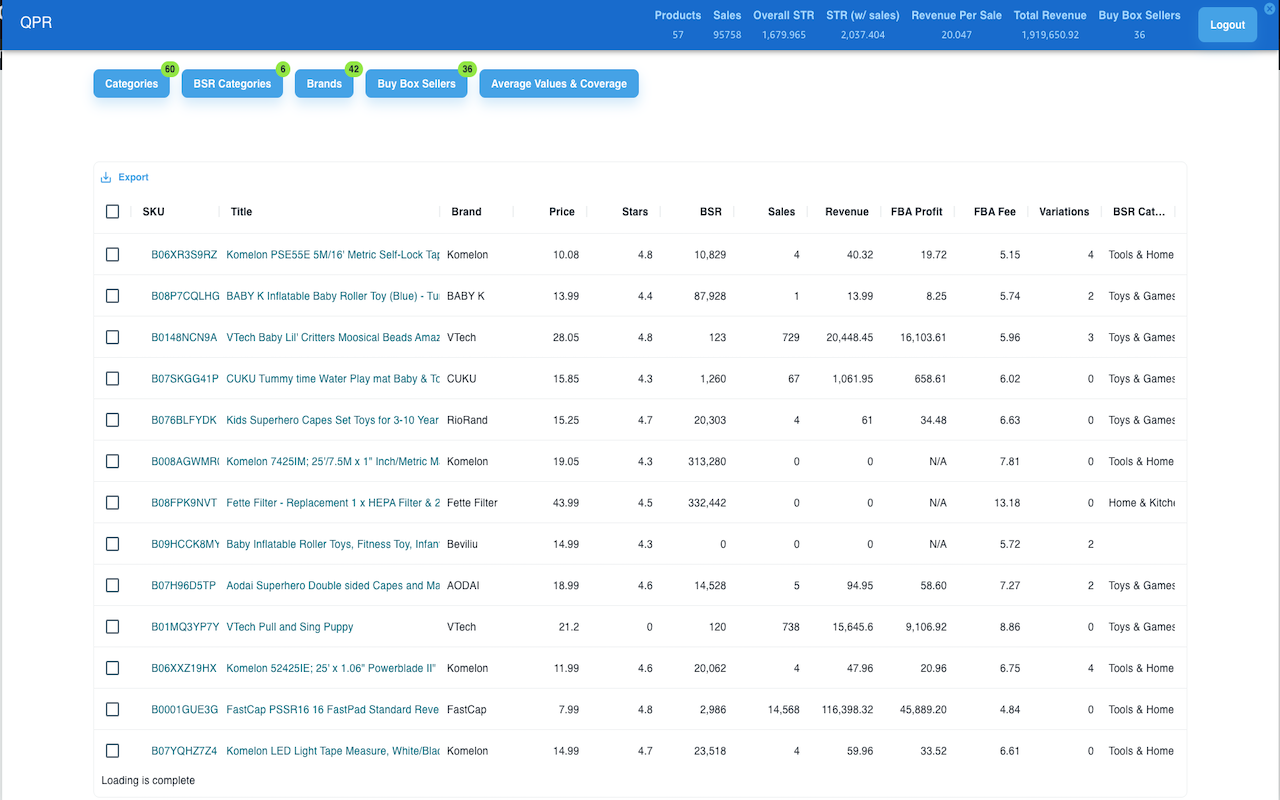Click the Logout button

(x=1227, y=25)
